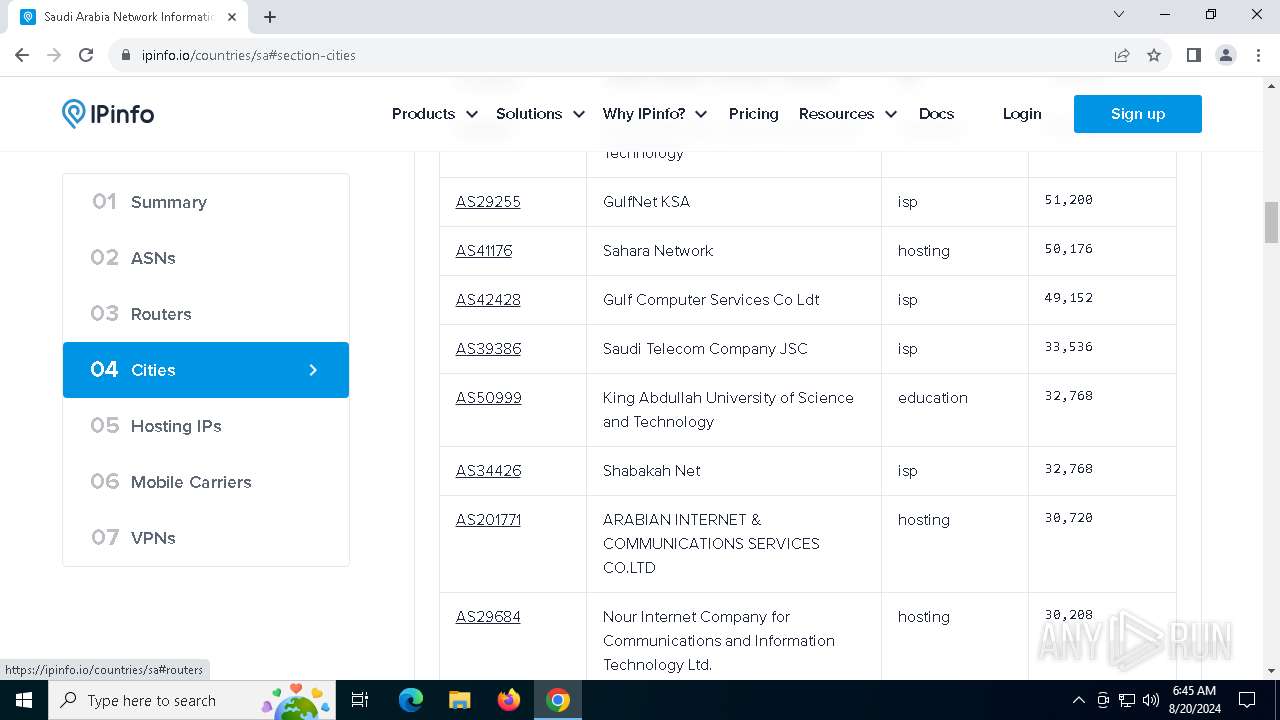This screenshot has height=720, width=1280.
Task: Open AS39386 Saudi Telecom link
Action: (488, 349)
